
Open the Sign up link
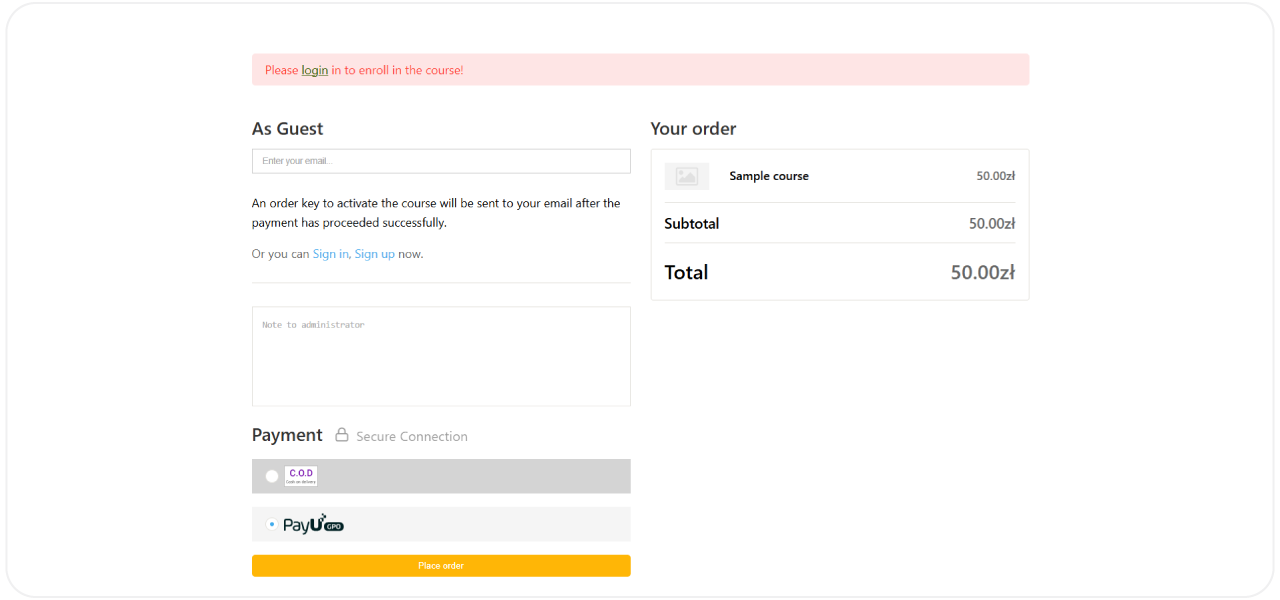[374, 254]
